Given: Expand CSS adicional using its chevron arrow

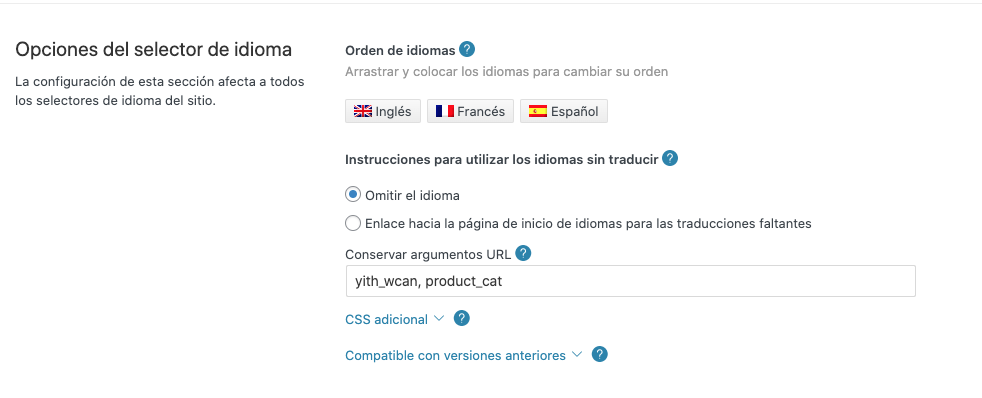Looking at the screenshot, I should coord(438,318).
